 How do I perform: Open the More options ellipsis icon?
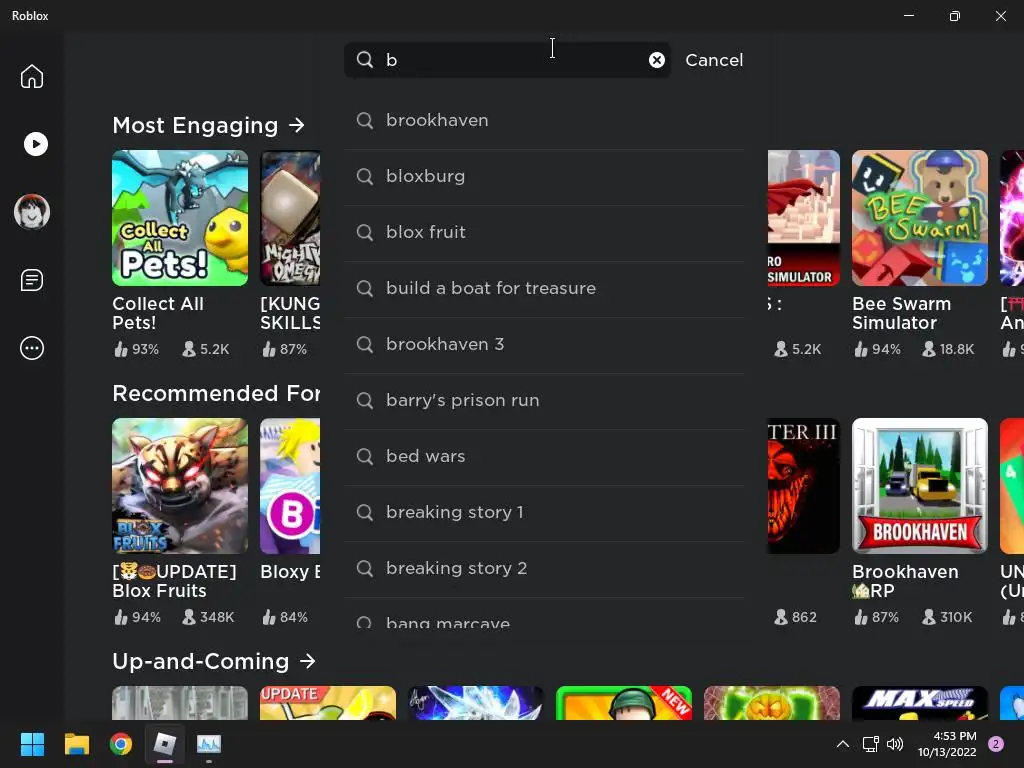coord(31,348)
